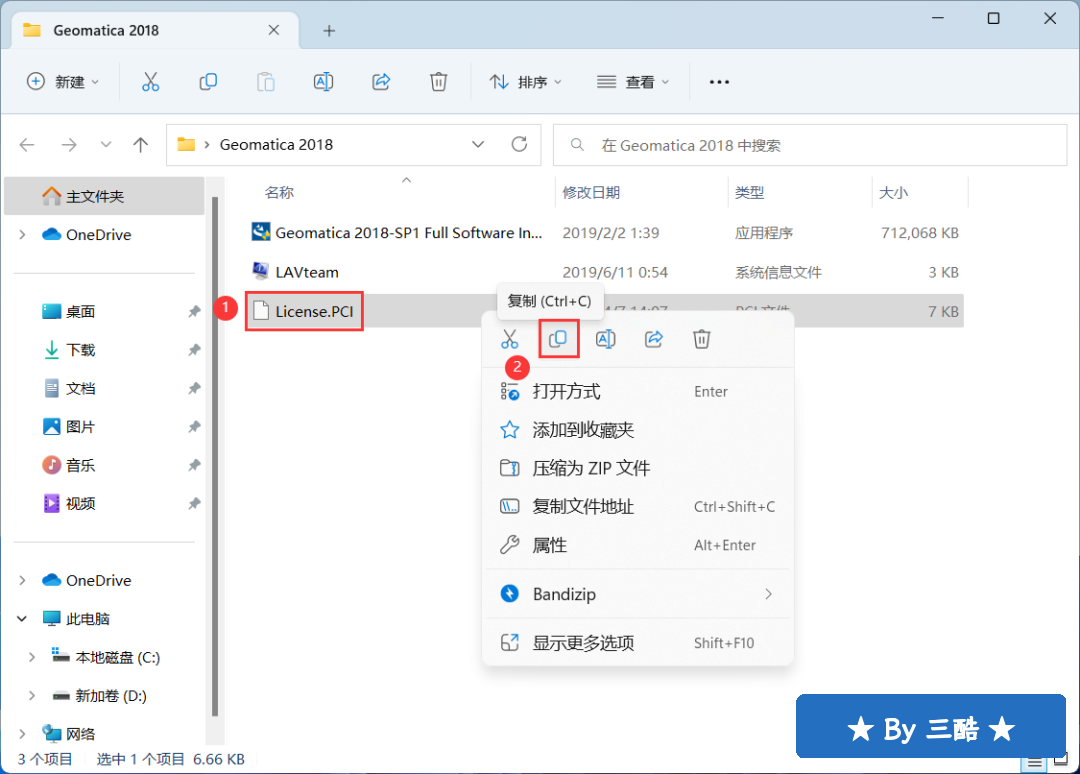Open the 查看 (View) dropdown
The width and height of the screenshot is (1080, 774).
pyautogui.click(x=633, y=82)
